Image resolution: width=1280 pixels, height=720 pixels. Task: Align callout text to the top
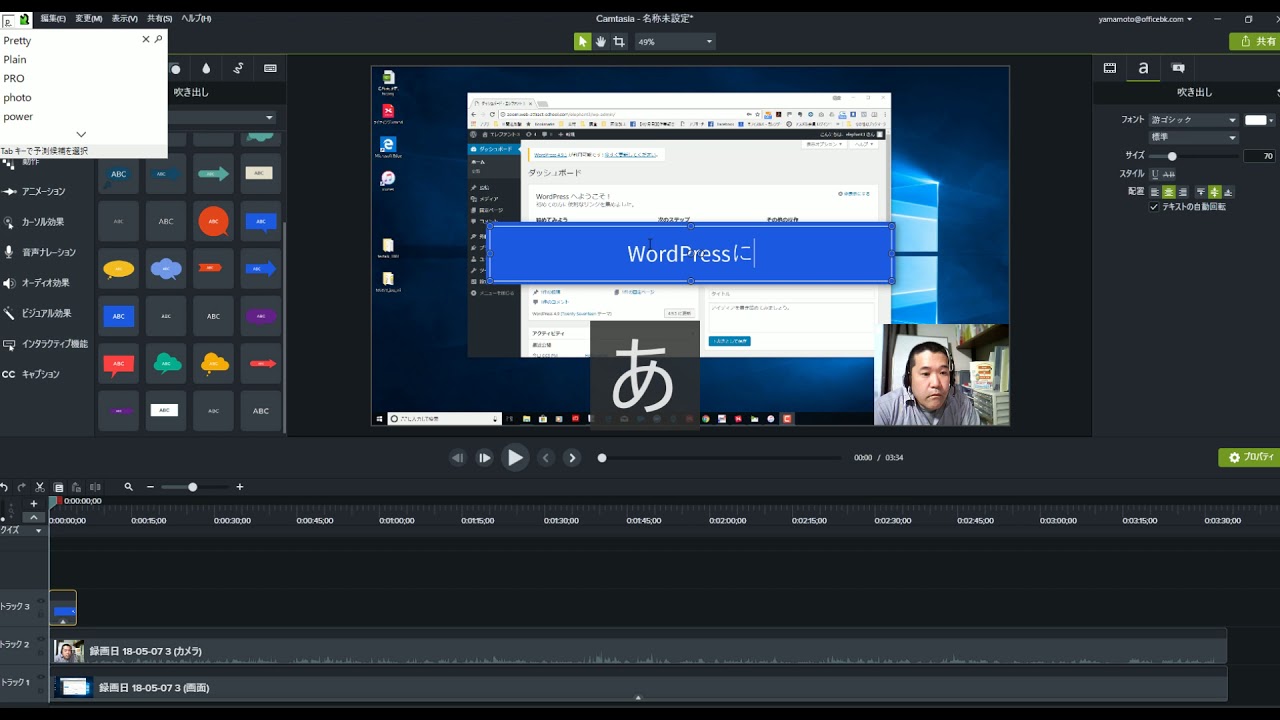(1201, 192)
